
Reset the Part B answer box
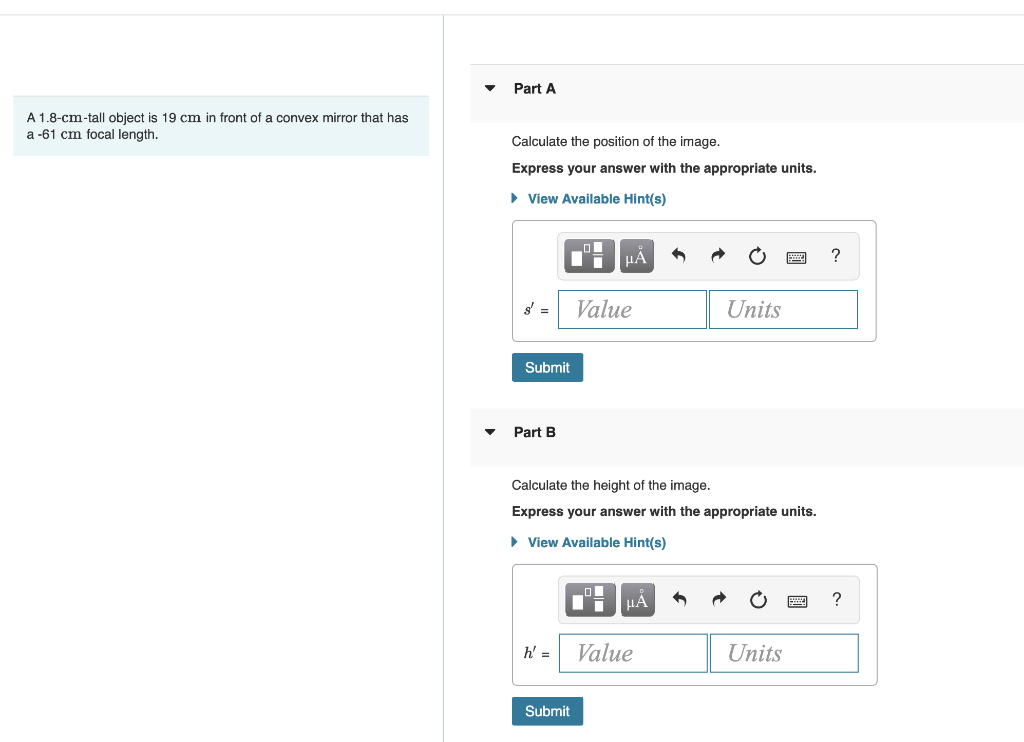(758, 600)
